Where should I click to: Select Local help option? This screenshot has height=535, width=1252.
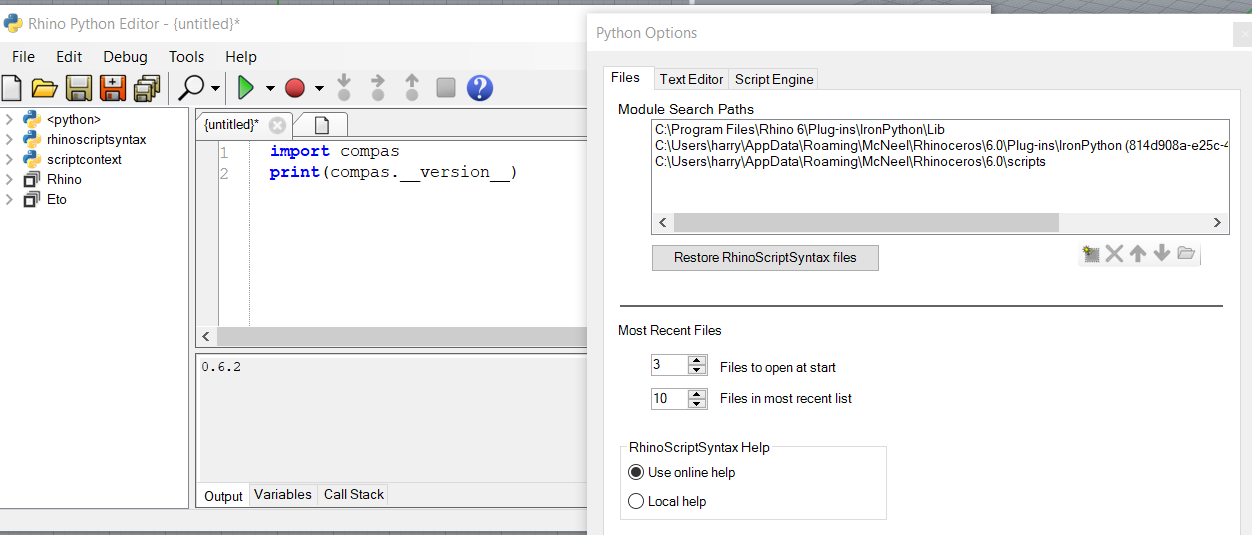[x=666, y=501]
